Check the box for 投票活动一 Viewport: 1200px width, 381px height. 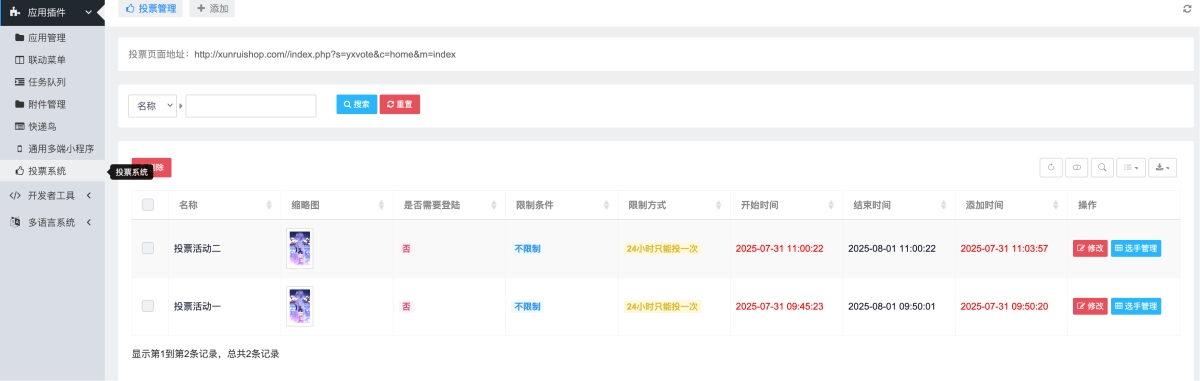pos(148,306)
